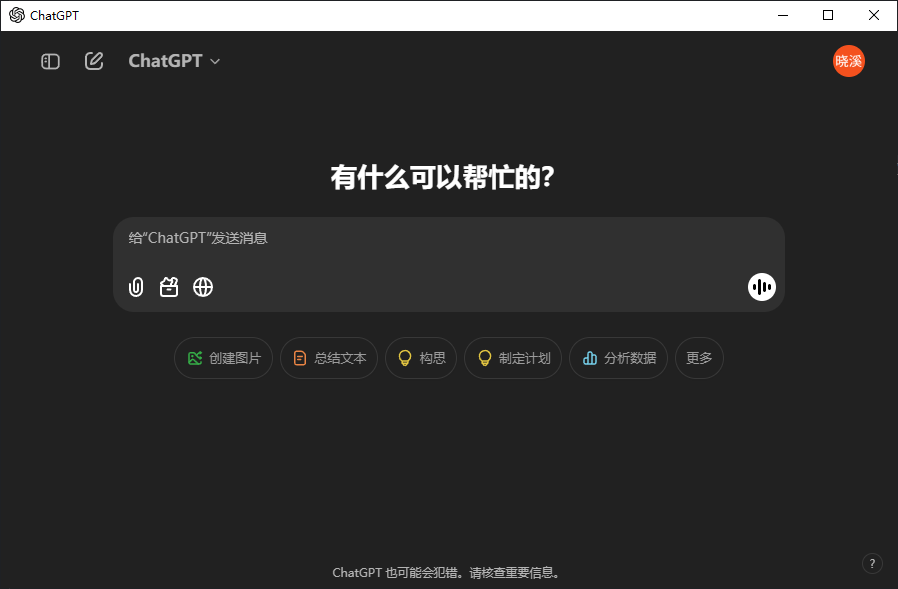Start voice mode with the waveform icon

762,287
